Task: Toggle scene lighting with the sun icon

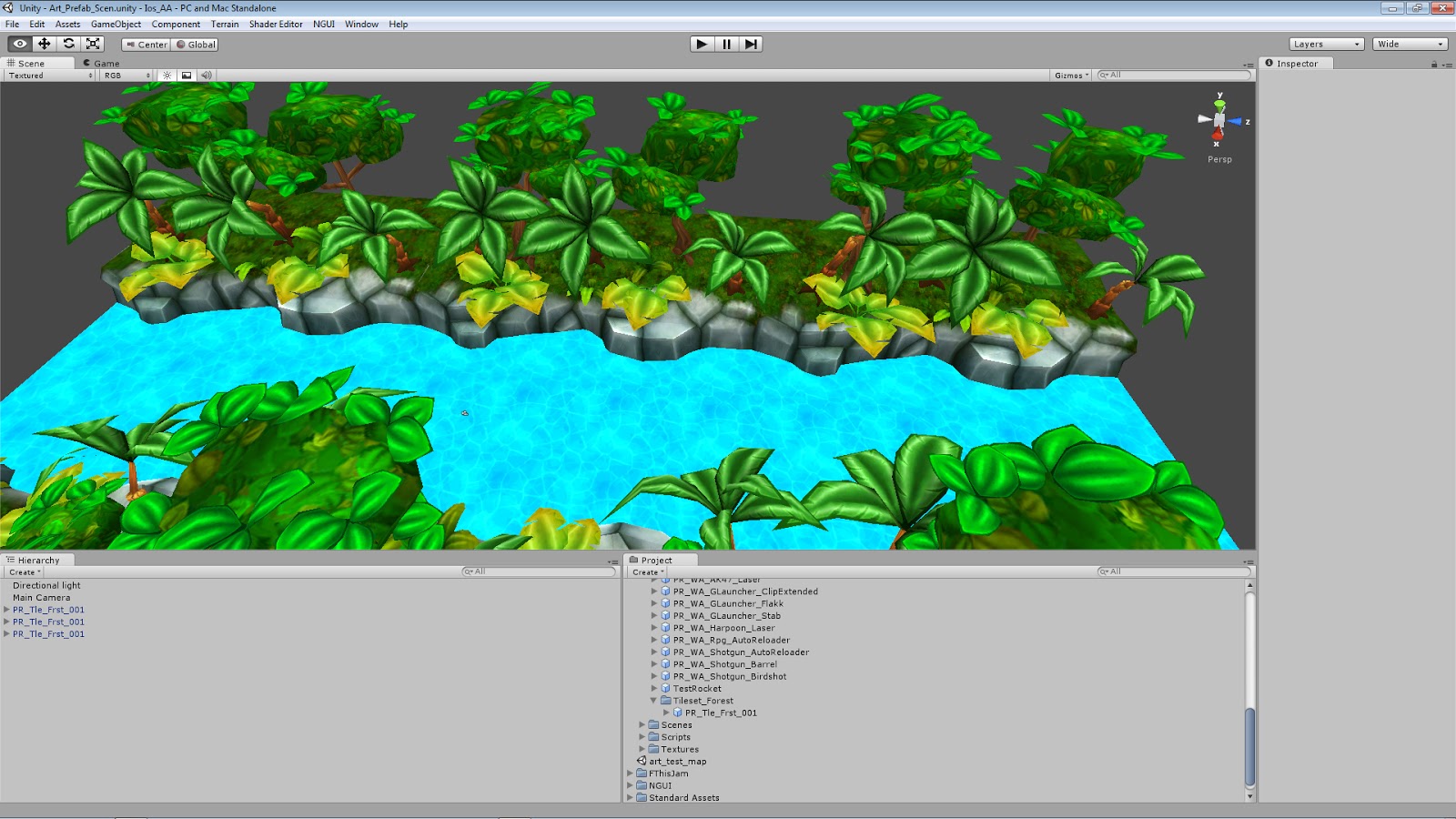Action: point(166,75)
